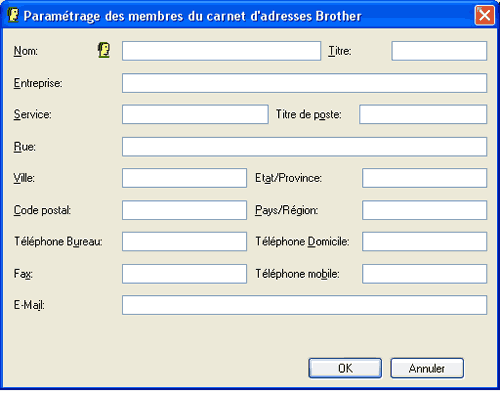Click the Téléphone mobile input box

coord(424,274)
